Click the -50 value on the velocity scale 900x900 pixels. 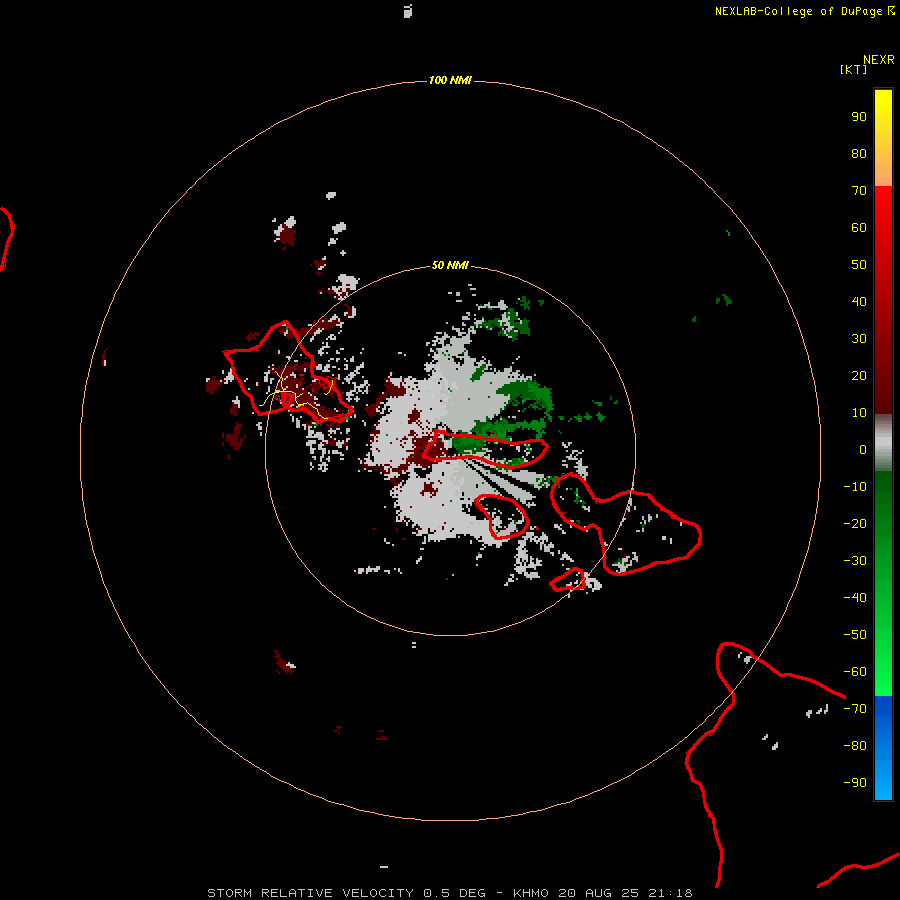[x=855, y=635]
